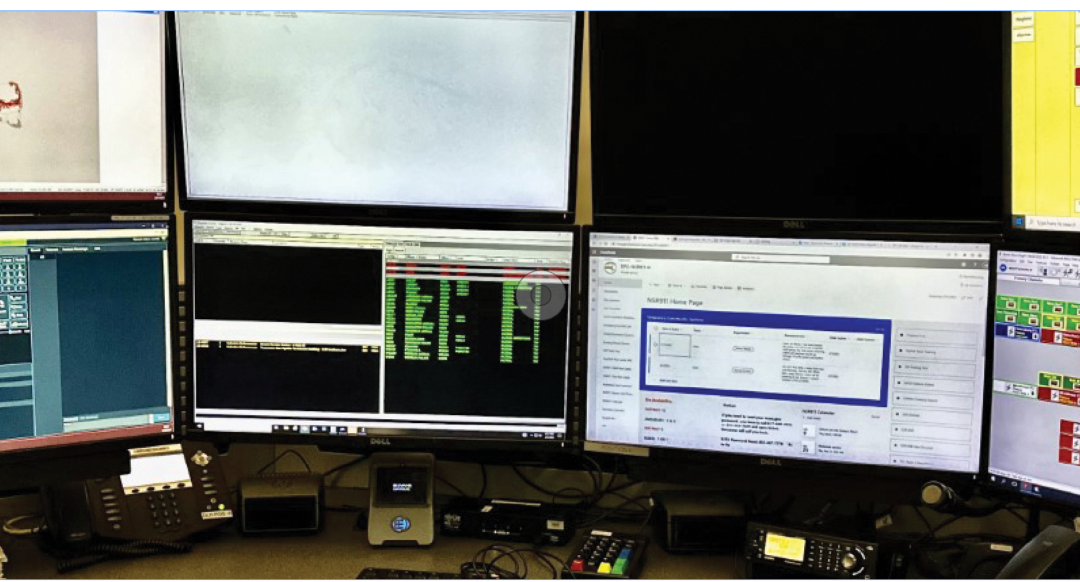Click the light-blue button at the bottom right of the teal window

161,418
